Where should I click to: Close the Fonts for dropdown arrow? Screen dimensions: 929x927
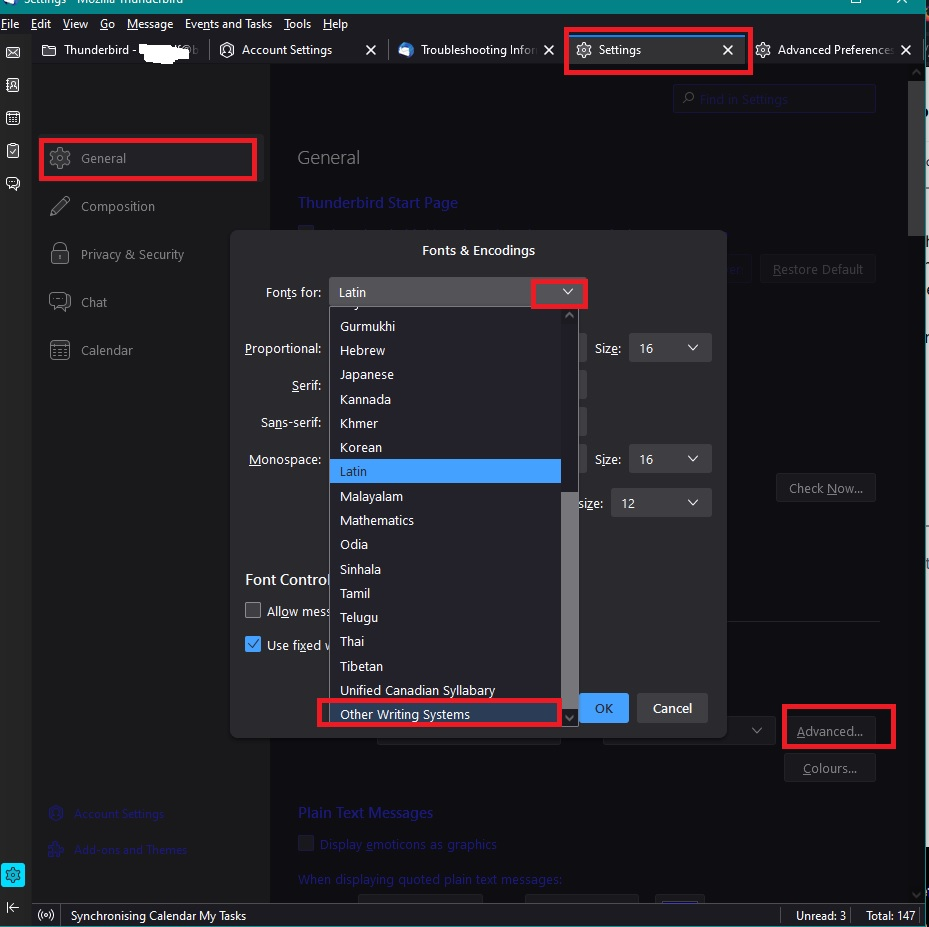(x=567, y=292)
